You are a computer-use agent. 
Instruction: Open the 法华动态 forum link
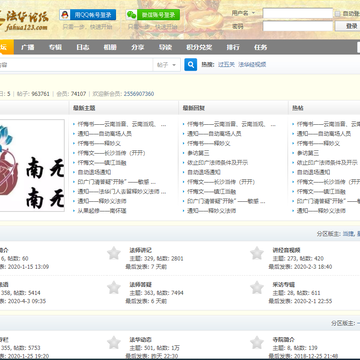(140, 340)
